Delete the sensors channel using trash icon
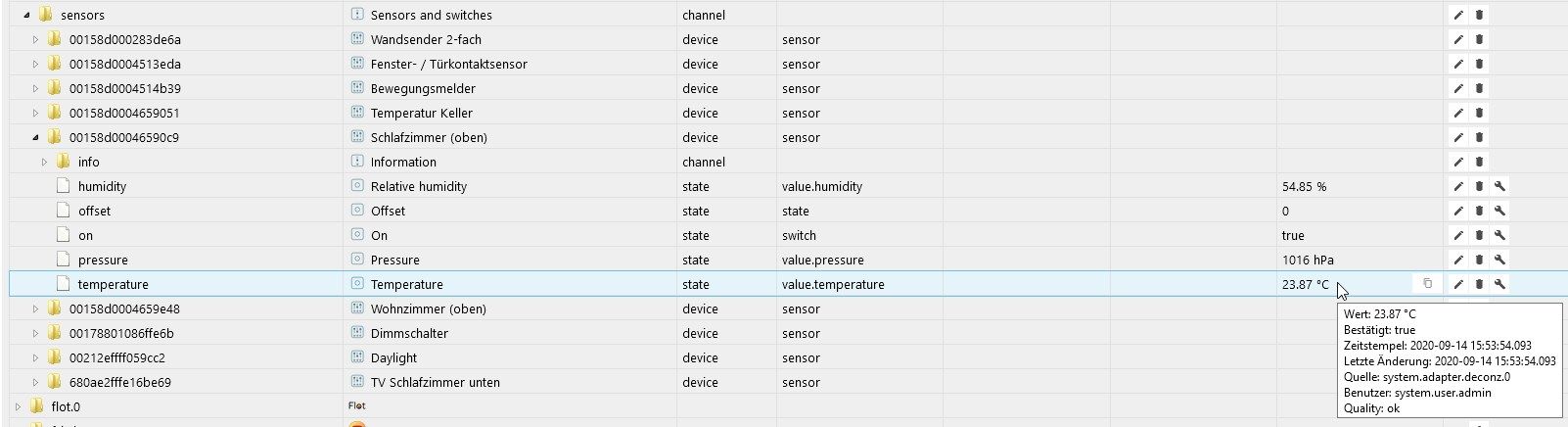This screenshot has width=1568, height=427. (x=1479, y=15)
